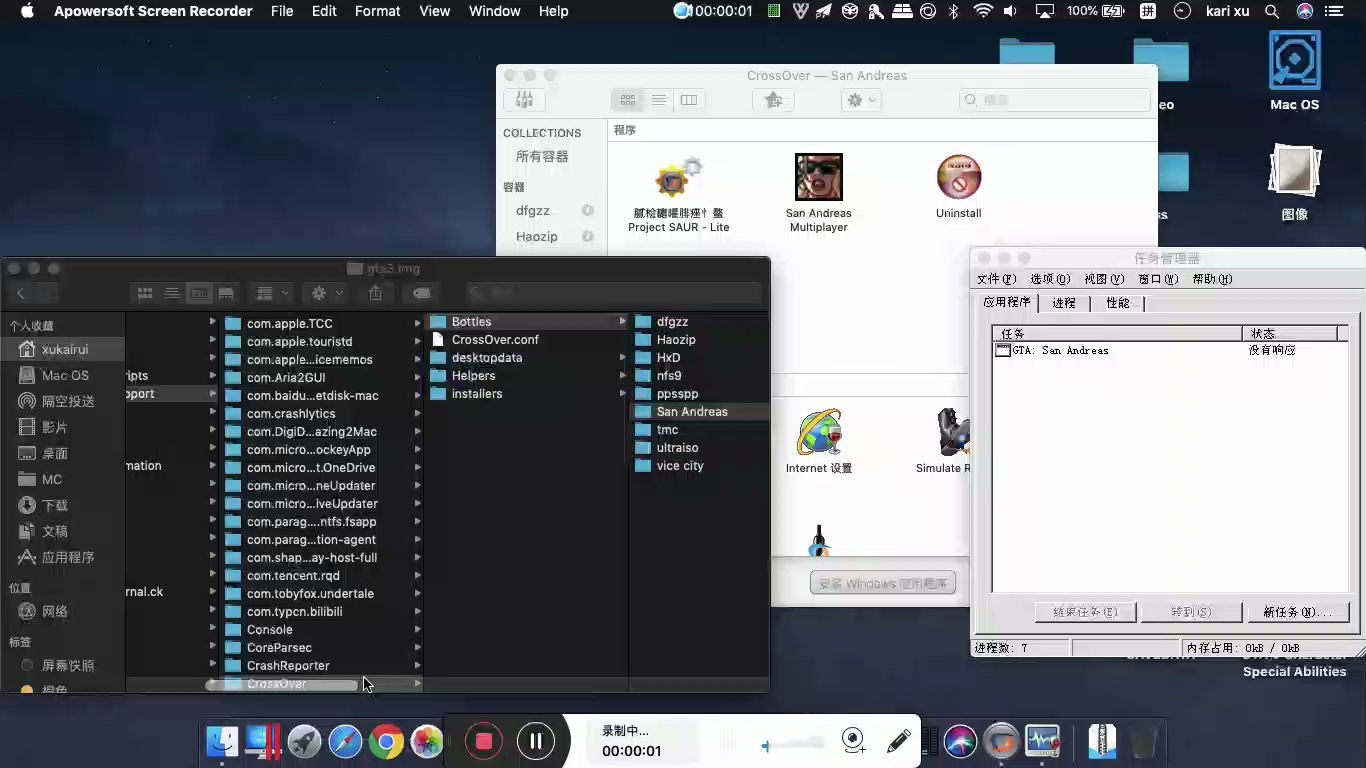Switch CrossOver to column view

tap(689, 100)
